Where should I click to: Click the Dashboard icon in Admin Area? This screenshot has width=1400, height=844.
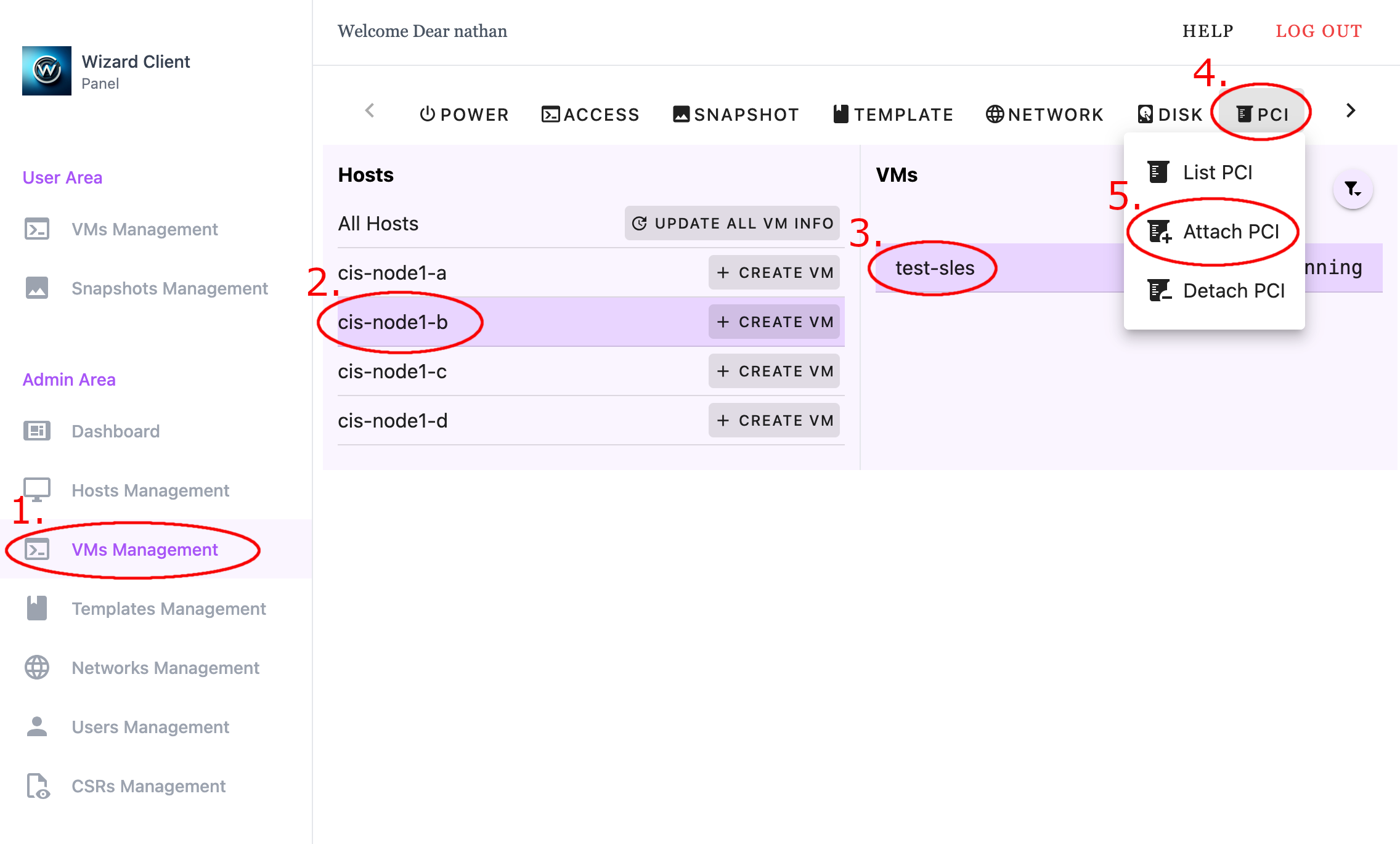(x=37, y=431)
